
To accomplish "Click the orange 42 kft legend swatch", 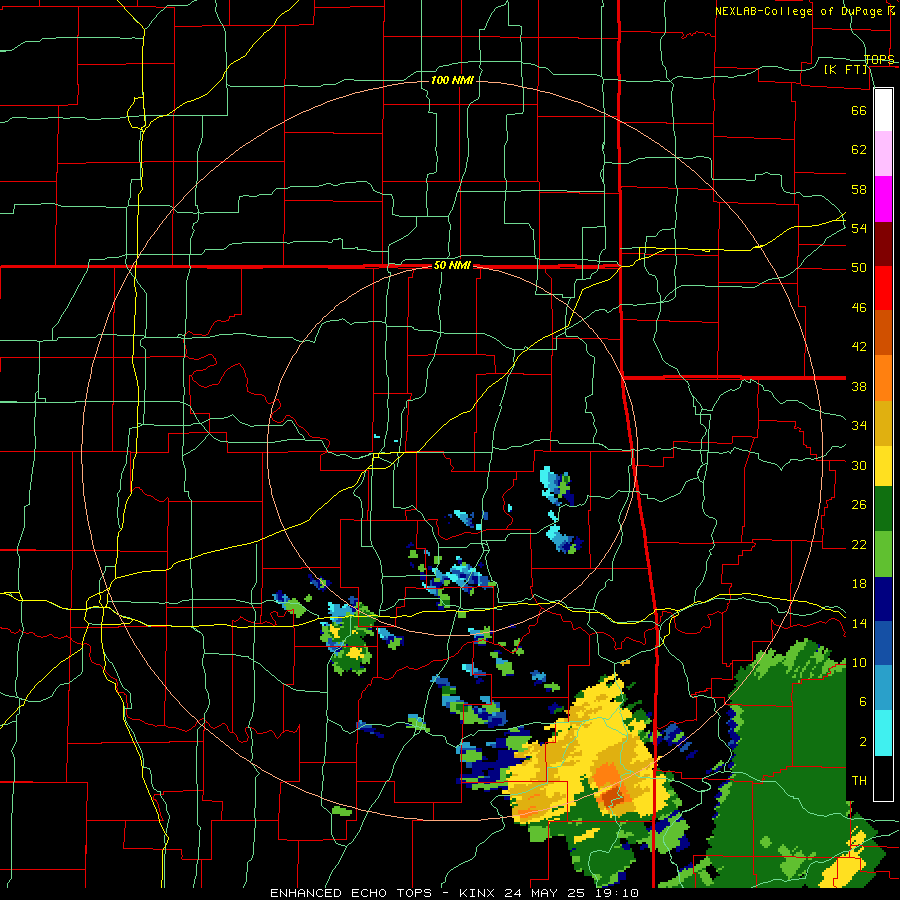I will (x=883, y=378).
